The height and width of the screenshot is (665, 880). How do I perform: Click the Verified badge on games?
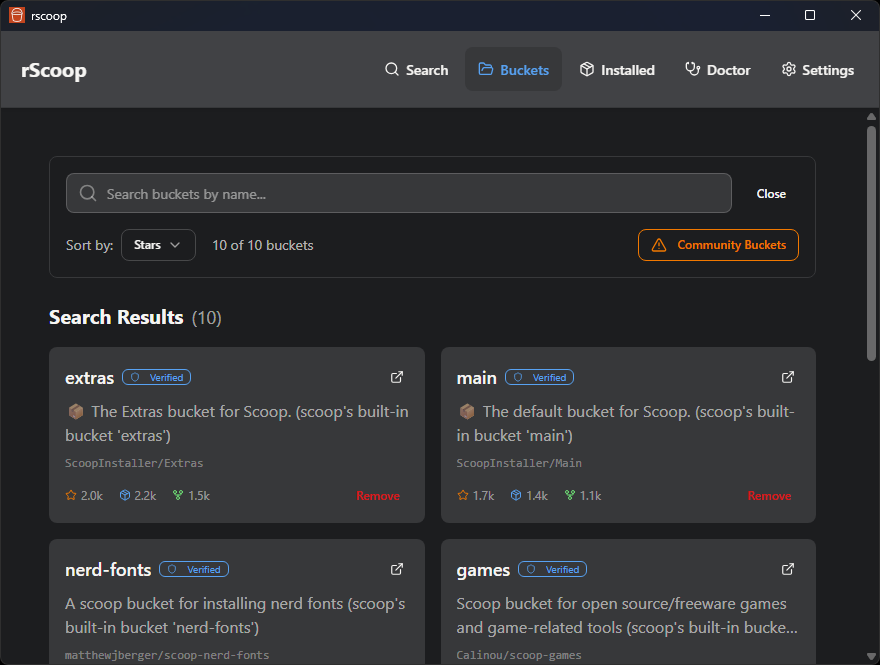552,569
